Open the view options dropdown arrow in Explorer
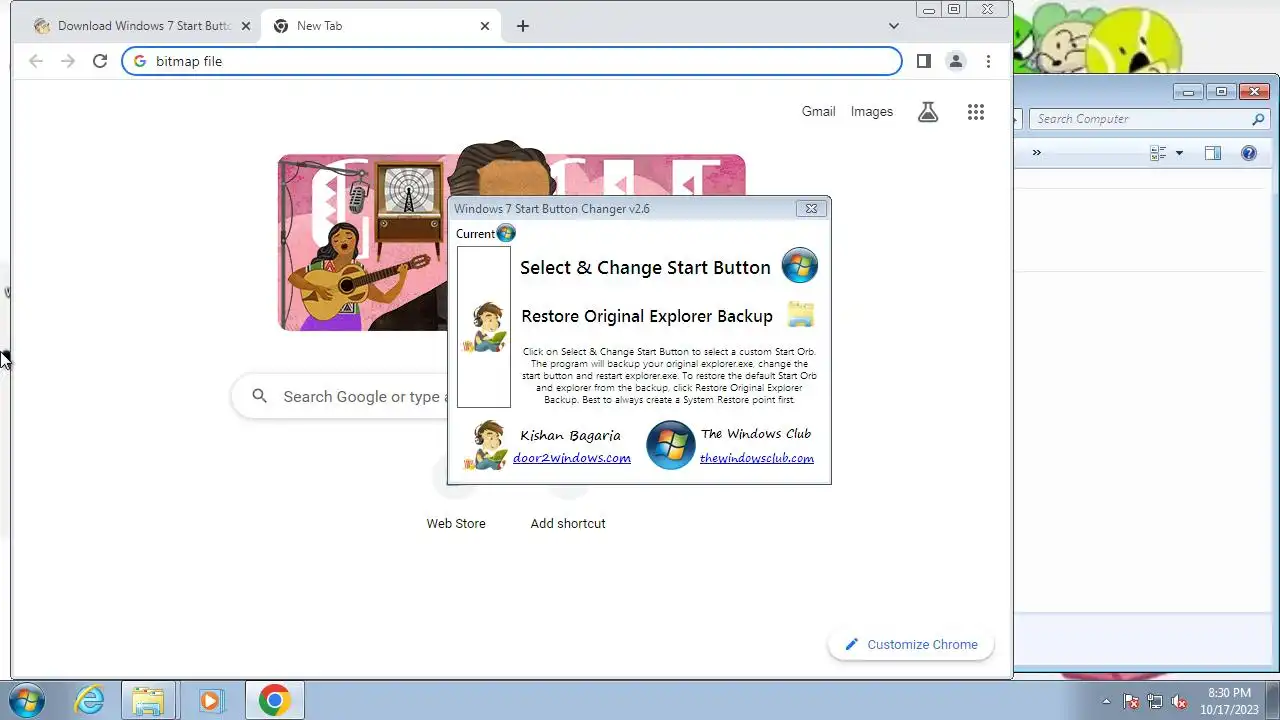 [1179, 153]
